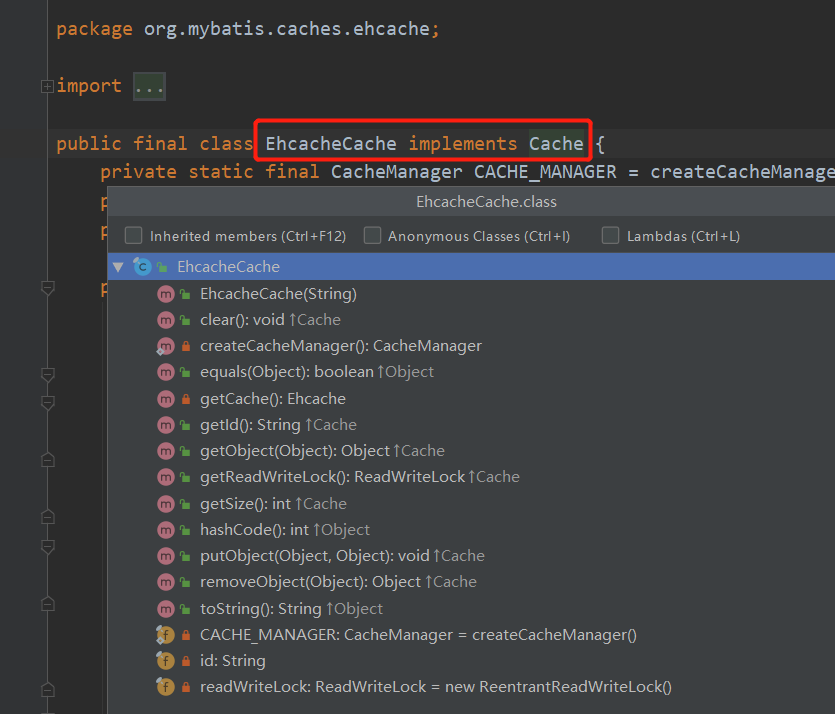This screenshot has height=714, width=835.
Task: Click the private lock icon on getCache()
Action: pyautogui.click(x=186, y=399)
